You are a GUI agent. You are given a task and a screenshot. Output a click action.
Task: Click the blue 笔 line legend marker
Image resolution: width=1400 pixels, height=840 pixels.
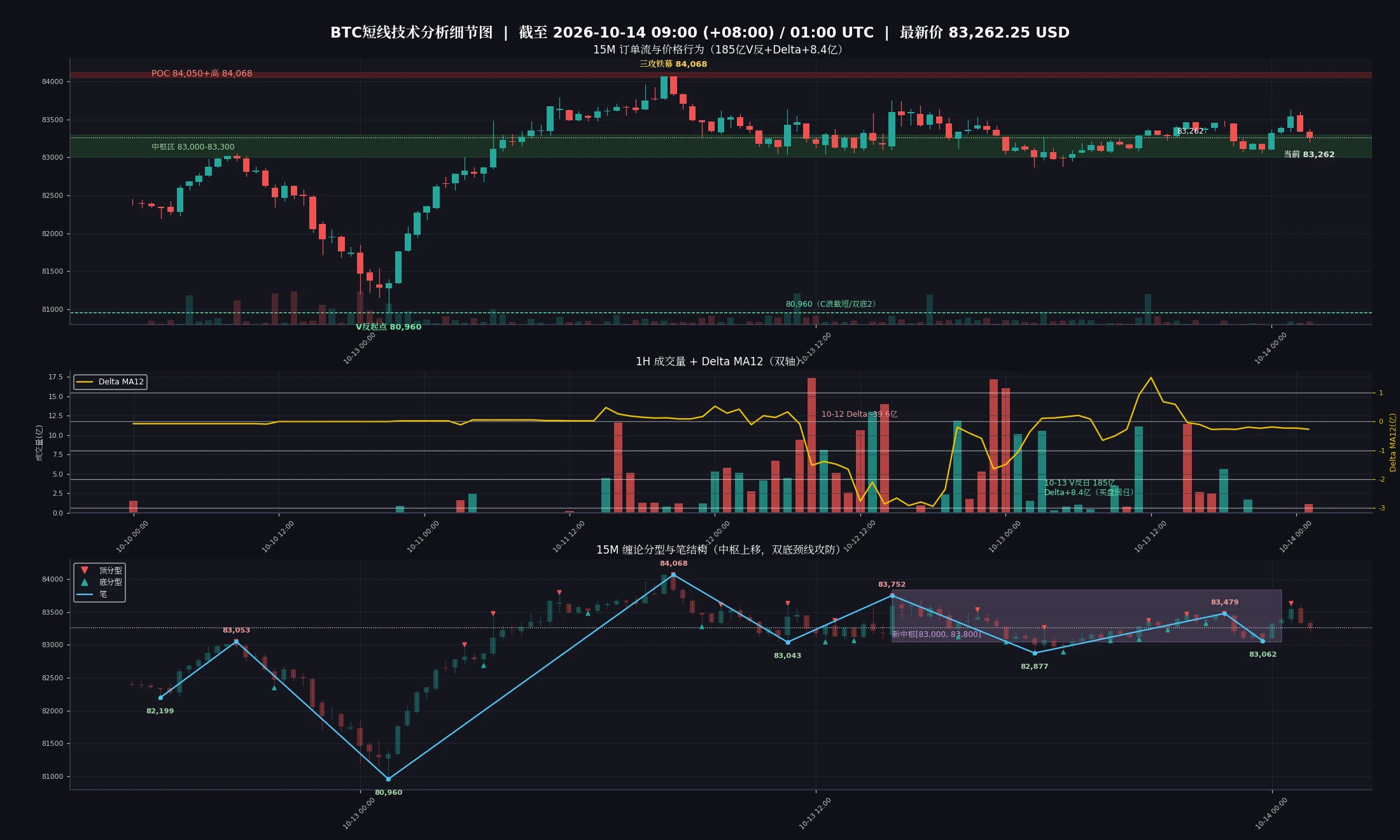click(x=85, y=594)
